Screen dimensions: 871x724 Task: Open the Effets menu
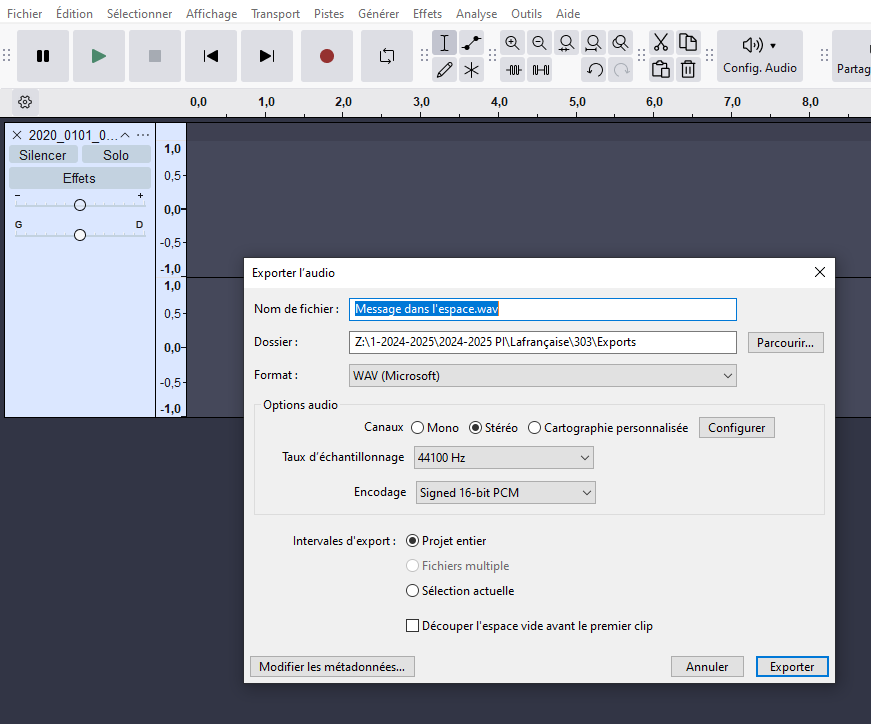tap(427, 14)
